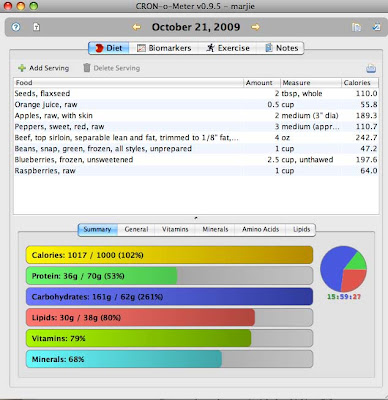The width and height of the screenshot is (388, 400).
Task: Select the Vitamins nutrient tab
Action: [x=175, y=229]
